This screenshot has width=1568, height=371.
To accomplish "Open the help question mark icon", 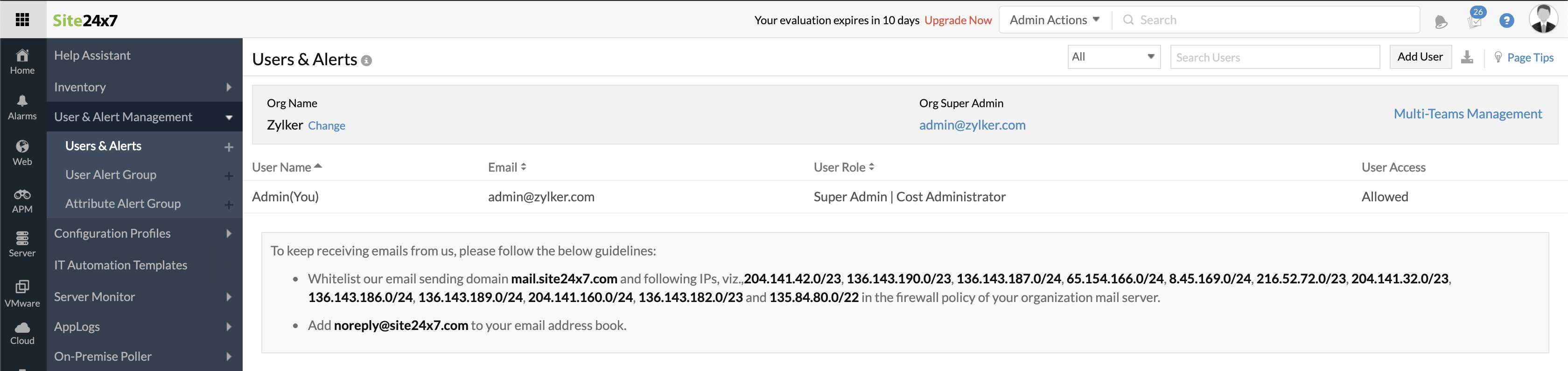I will click(x=1506, y=21).
